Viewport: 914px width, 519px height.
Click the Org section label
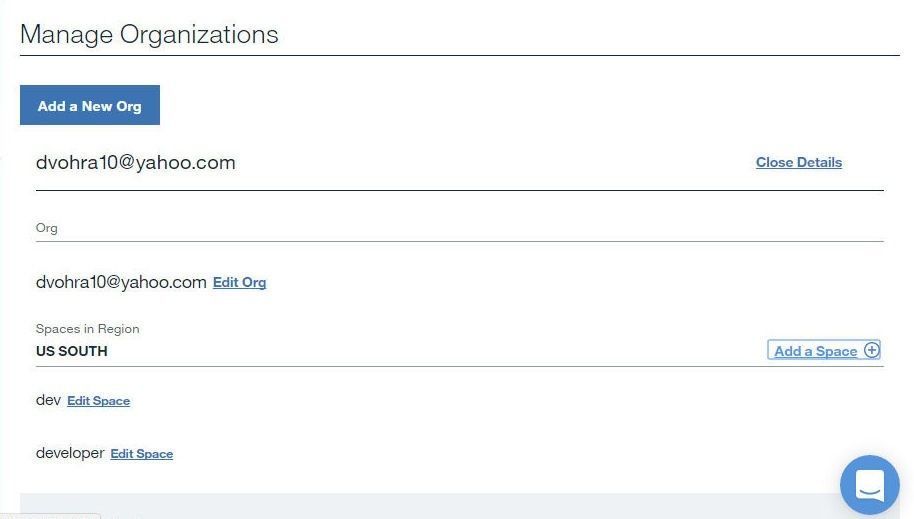(x=47, y=228)
